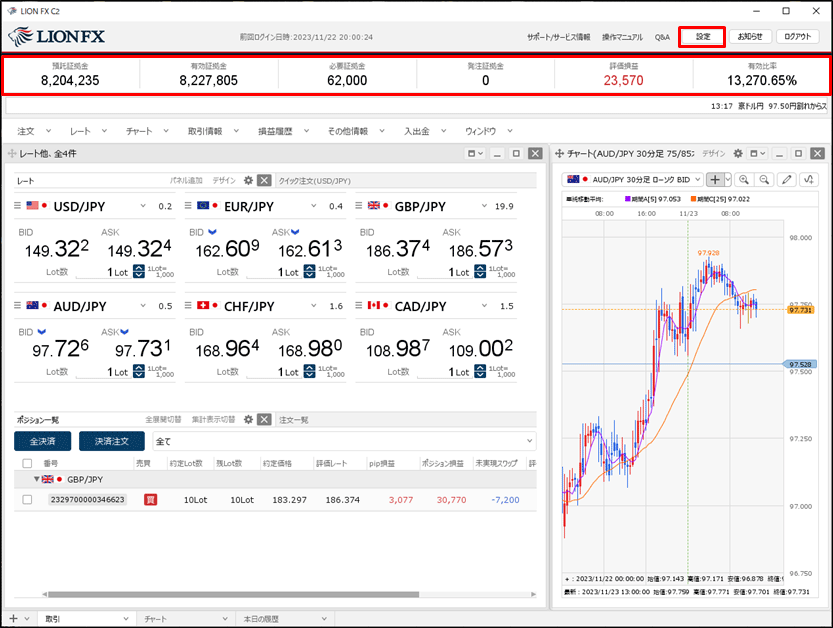Open the AUD/JPY chart symbol dropdown
This screenshot has width=833, height=628.
click(x=697, y=180)
